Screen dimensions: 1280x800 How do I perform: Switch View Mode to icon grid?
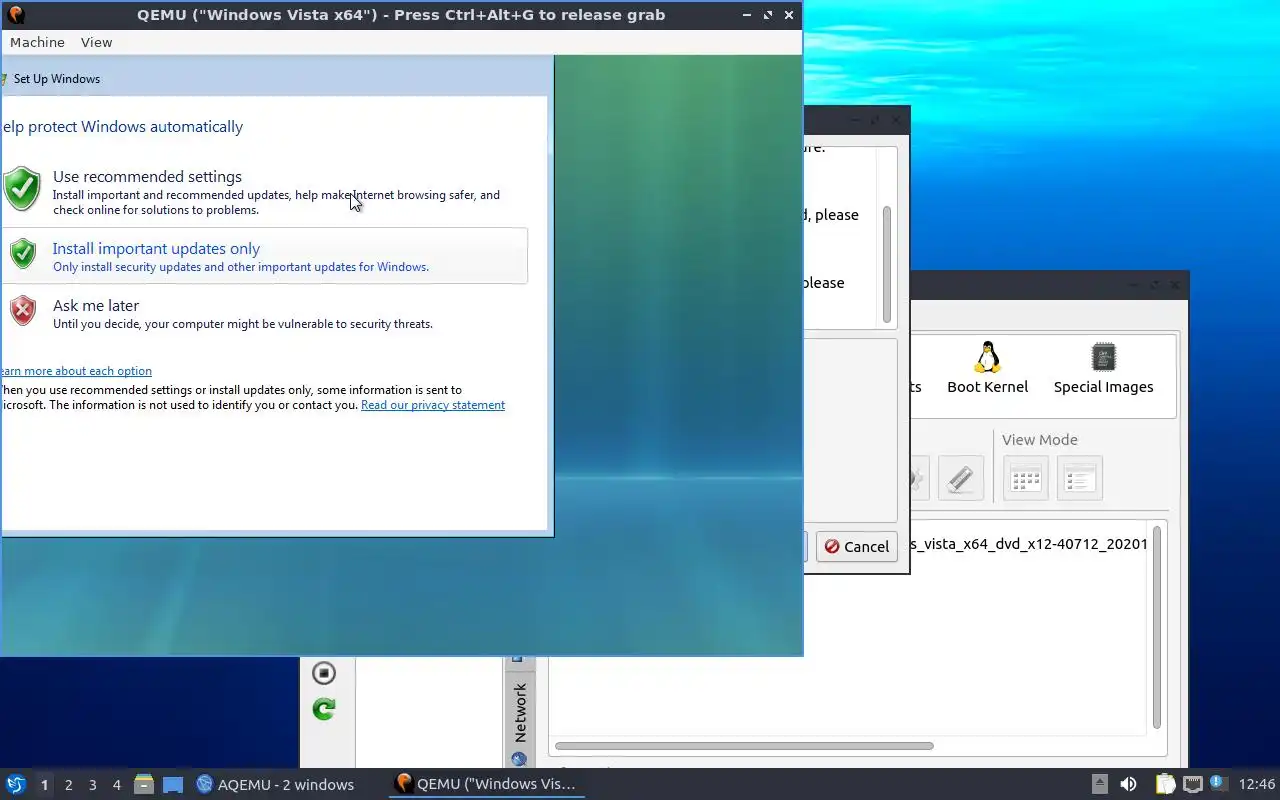click(1026, 478)
